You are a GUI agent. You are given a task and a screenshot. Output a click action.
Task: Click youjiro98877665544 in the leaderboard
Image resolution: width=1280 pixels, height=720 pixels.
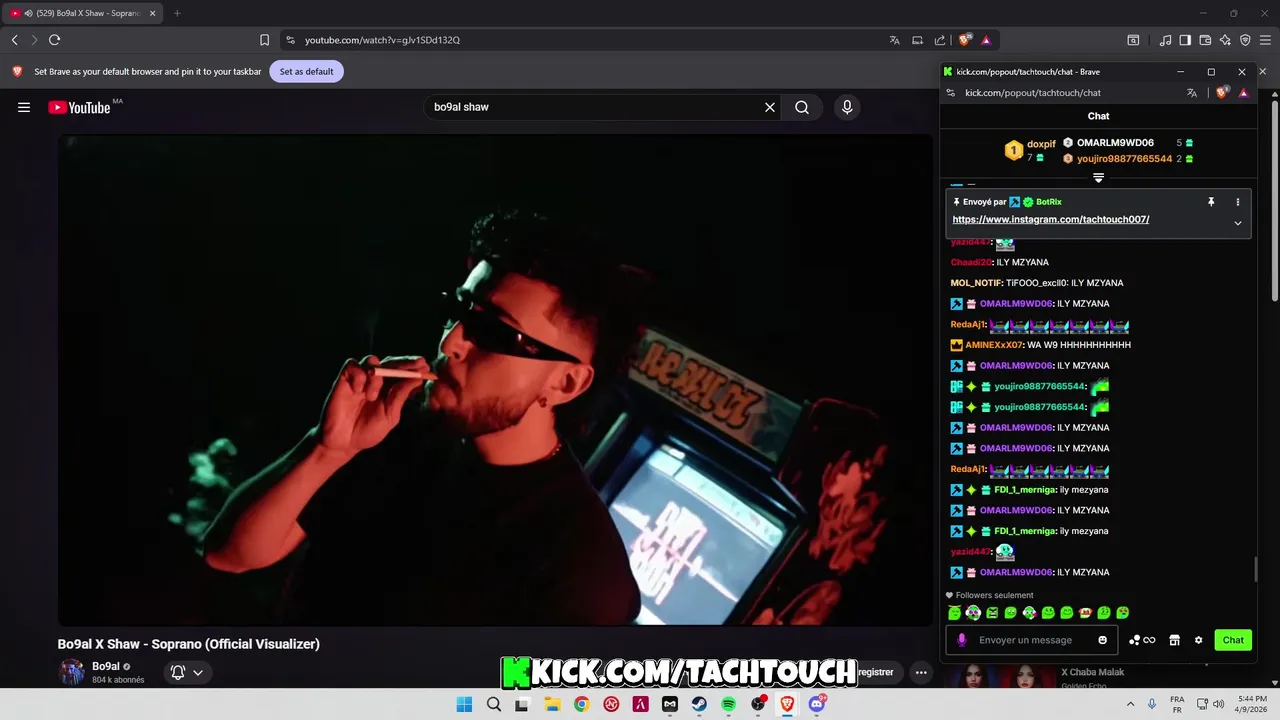click(x=1124, y=159)
